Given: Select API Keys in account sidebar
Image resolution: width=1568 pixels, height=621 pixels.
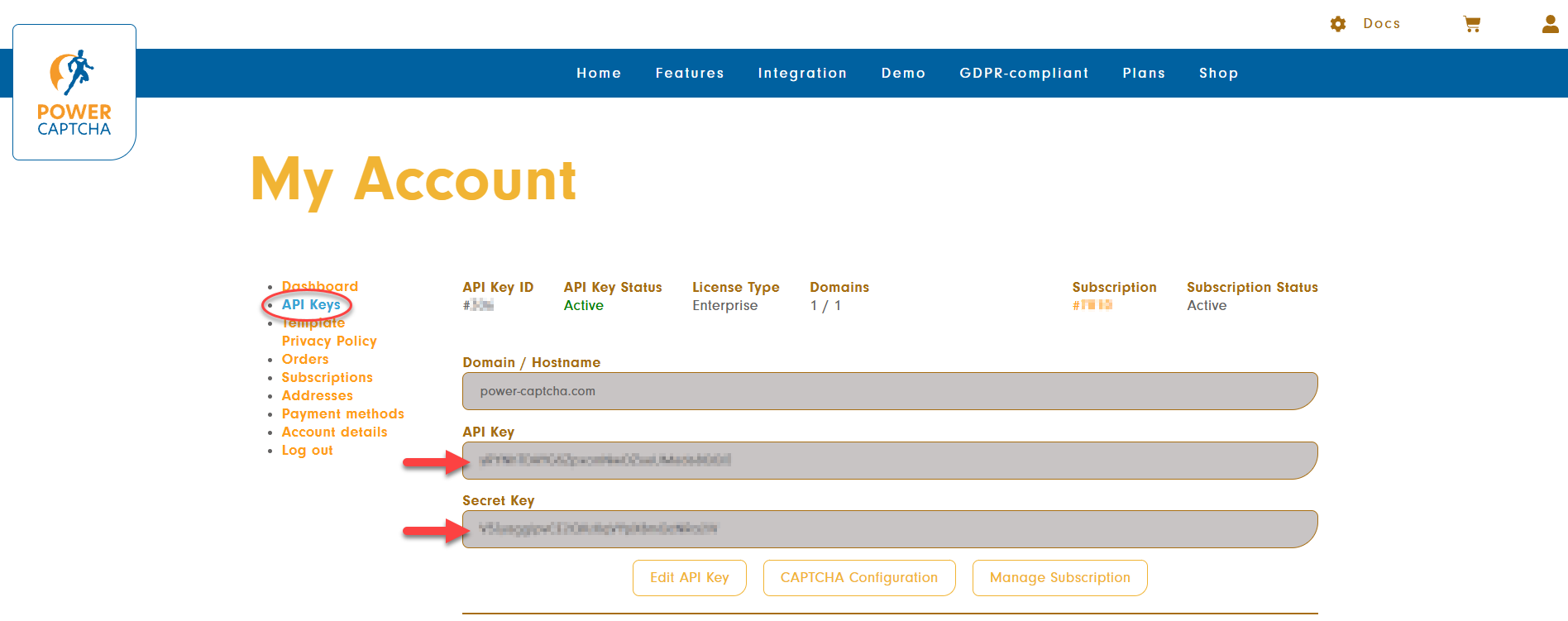Looking at the screenshot, I should coord(311,304).
